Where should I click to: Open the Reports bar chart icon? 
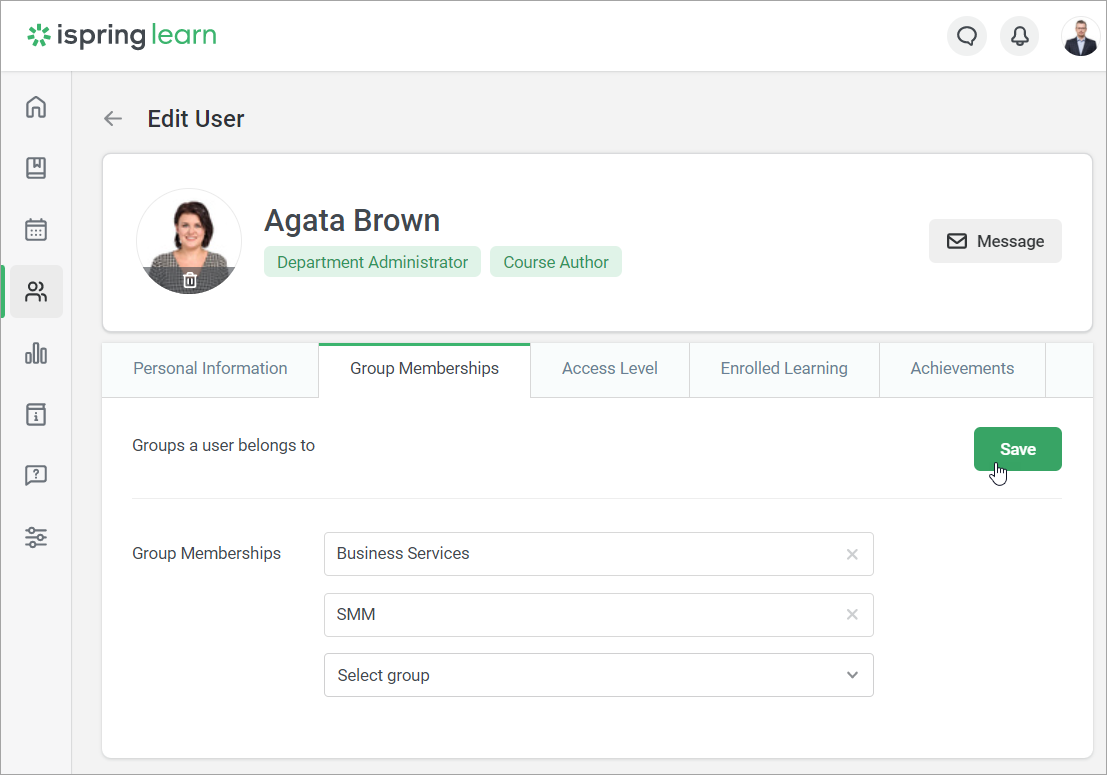[x=36, y=353]
